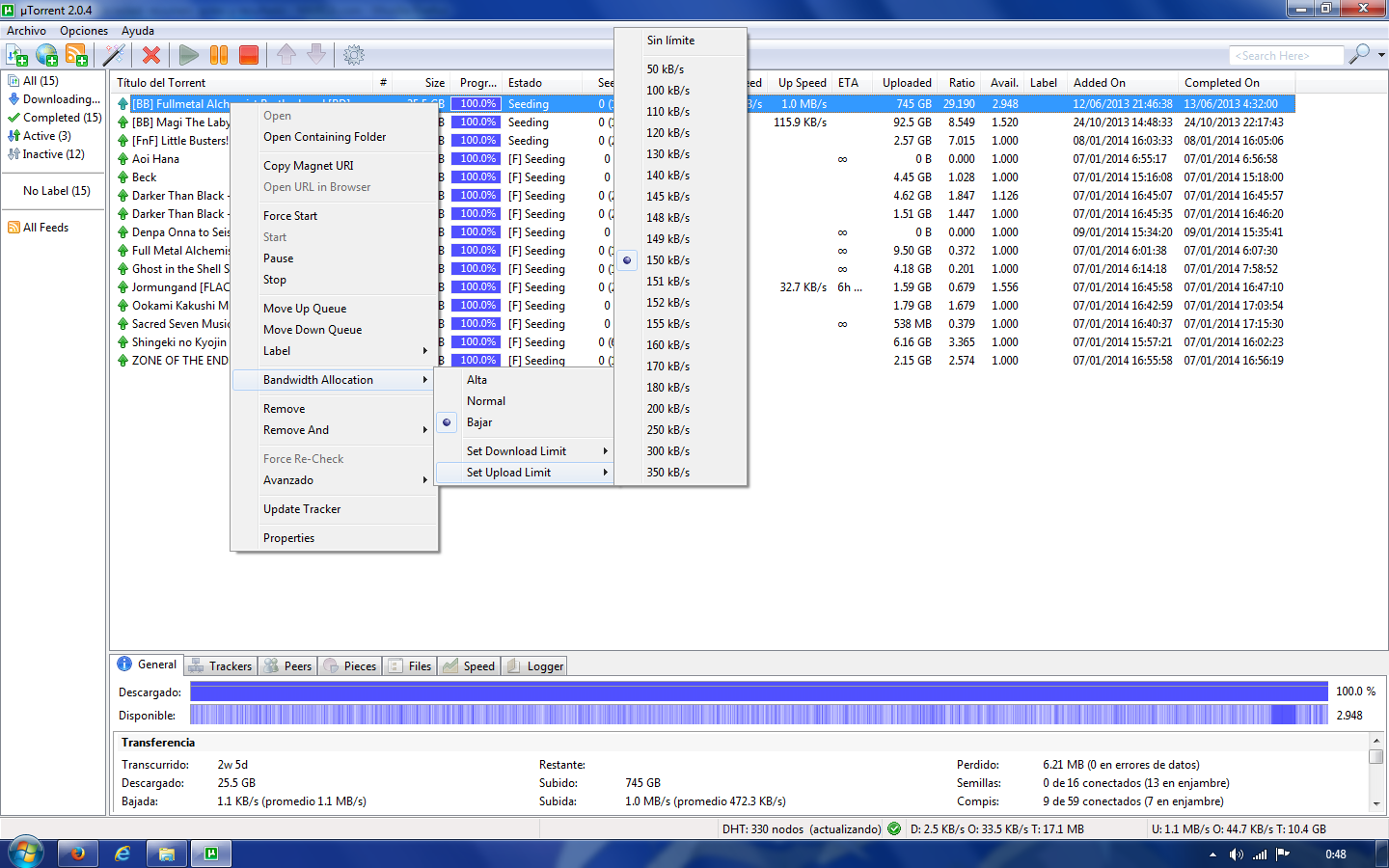Image resolution: width=1389 pixels, height=868 pixels.
Task: Click the uTorrent taskbar button
Action: [x=211, y=854]
